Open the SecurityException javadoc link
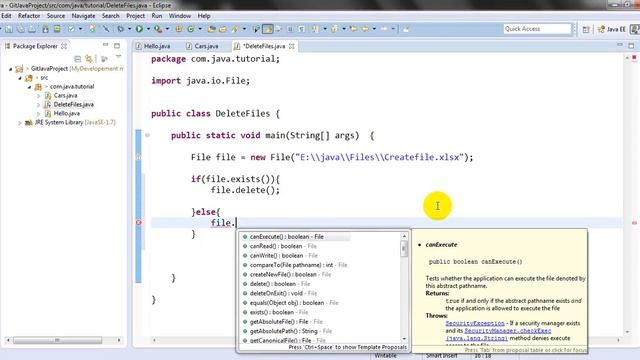 pos(475,323)
